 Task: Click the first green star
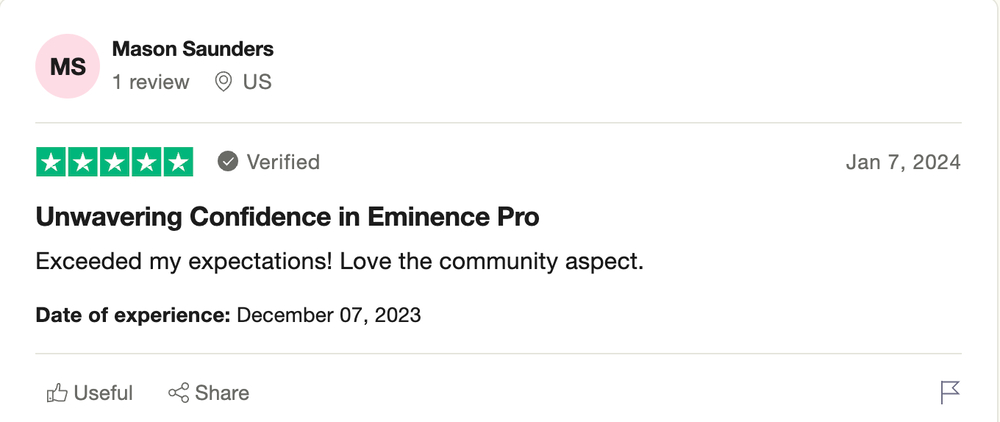tap(51, 162)
